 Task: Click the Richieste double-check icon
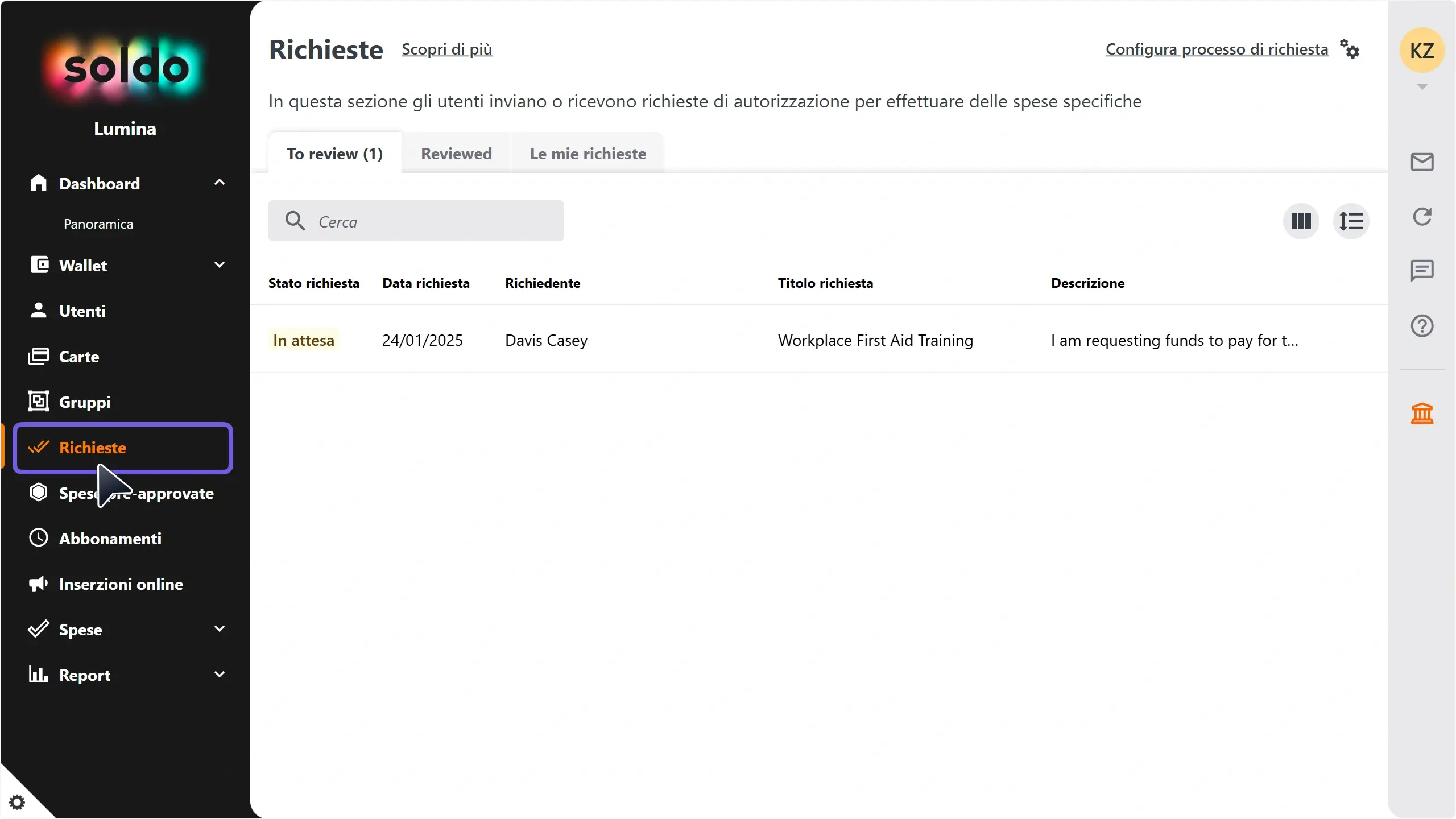coord(39,448)
